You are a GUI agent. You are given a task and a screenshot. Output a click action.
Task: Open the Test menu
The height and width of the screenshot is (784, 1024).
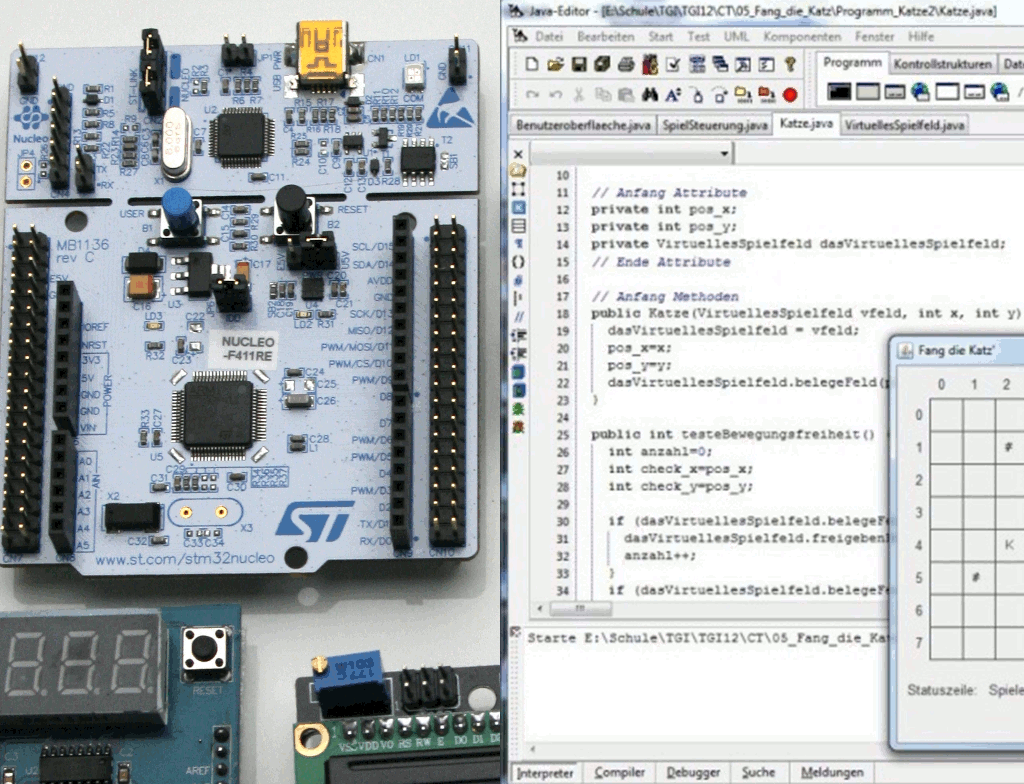tap(698, 37)
